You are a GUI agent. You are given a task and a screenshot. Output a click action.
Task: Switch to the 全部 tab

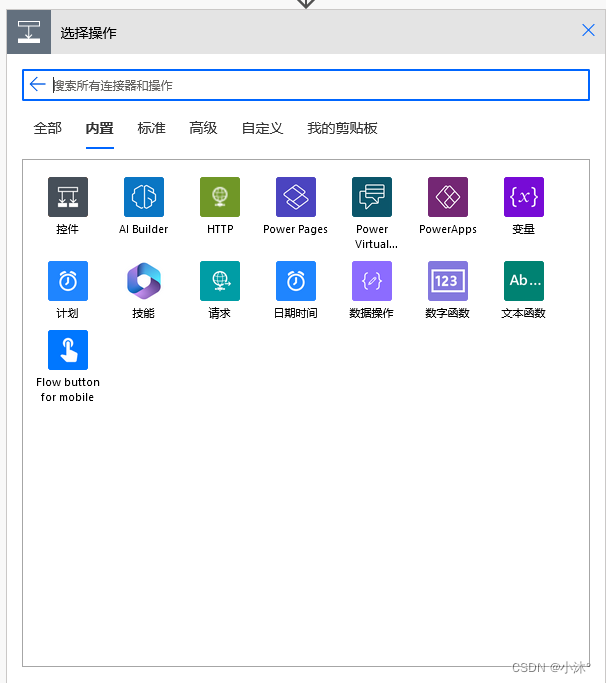tap(47, 128)
